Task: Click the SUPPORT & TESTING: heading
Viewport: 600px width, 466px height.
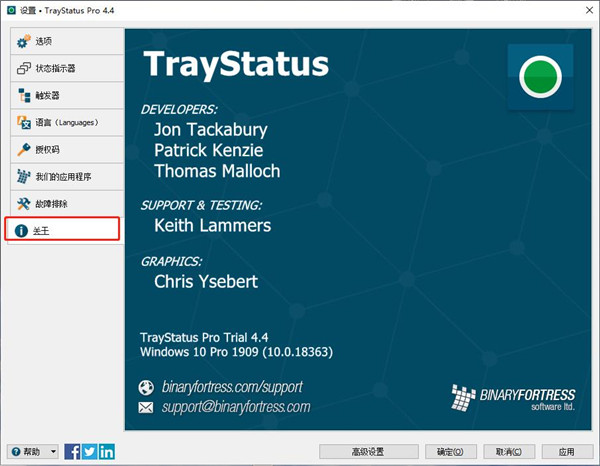Action: [201, 205]
